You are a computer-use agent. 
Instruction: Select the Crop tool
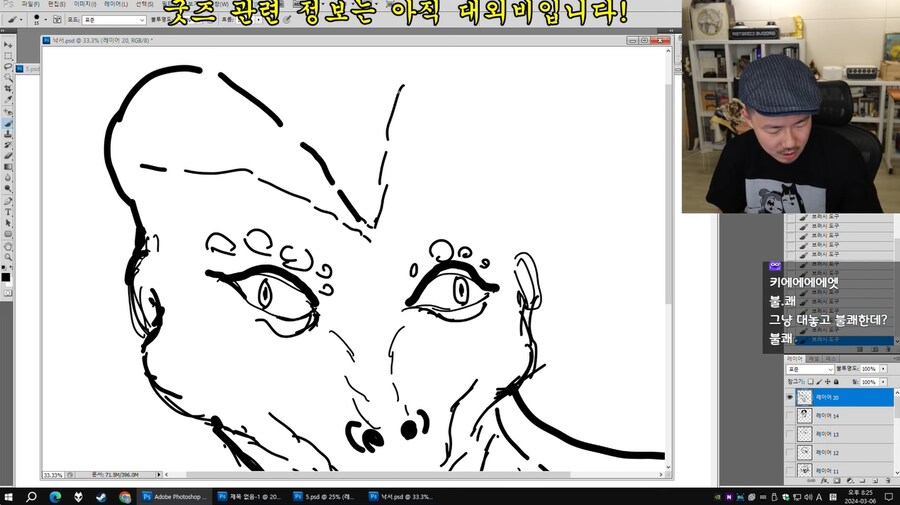(8, 88)
